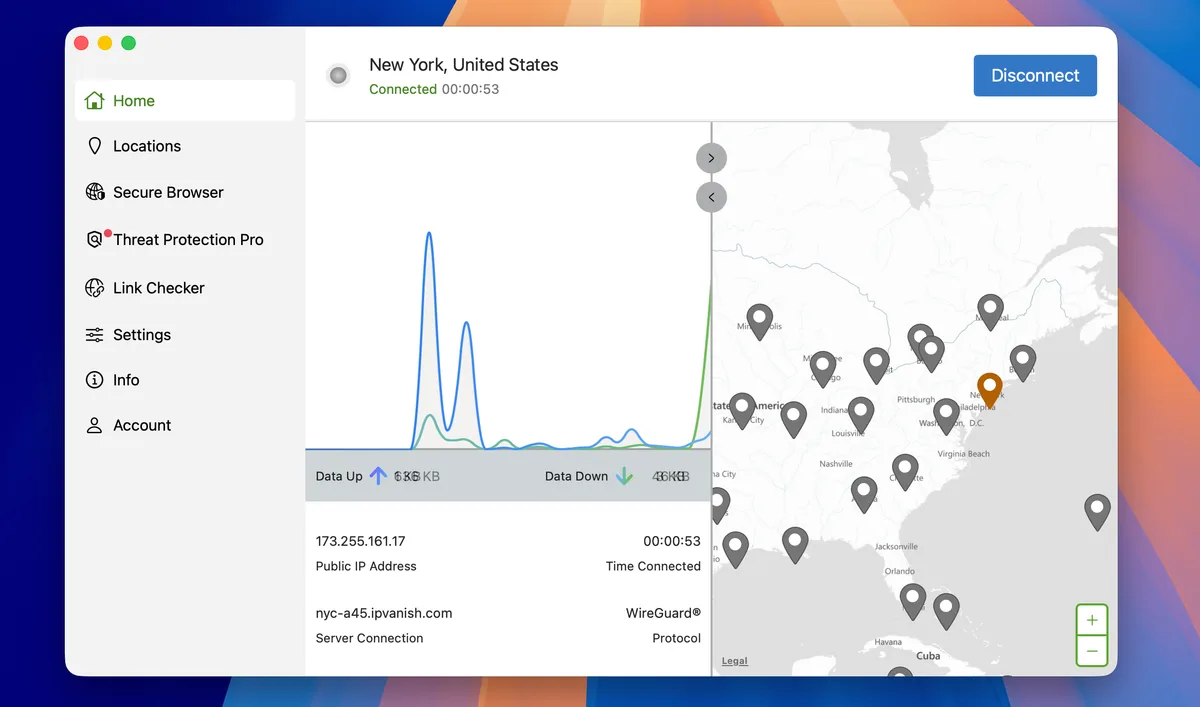Click the WireGuard® protocol value
The width and height of the screenshot is (1200, 707).
(663, 613)
